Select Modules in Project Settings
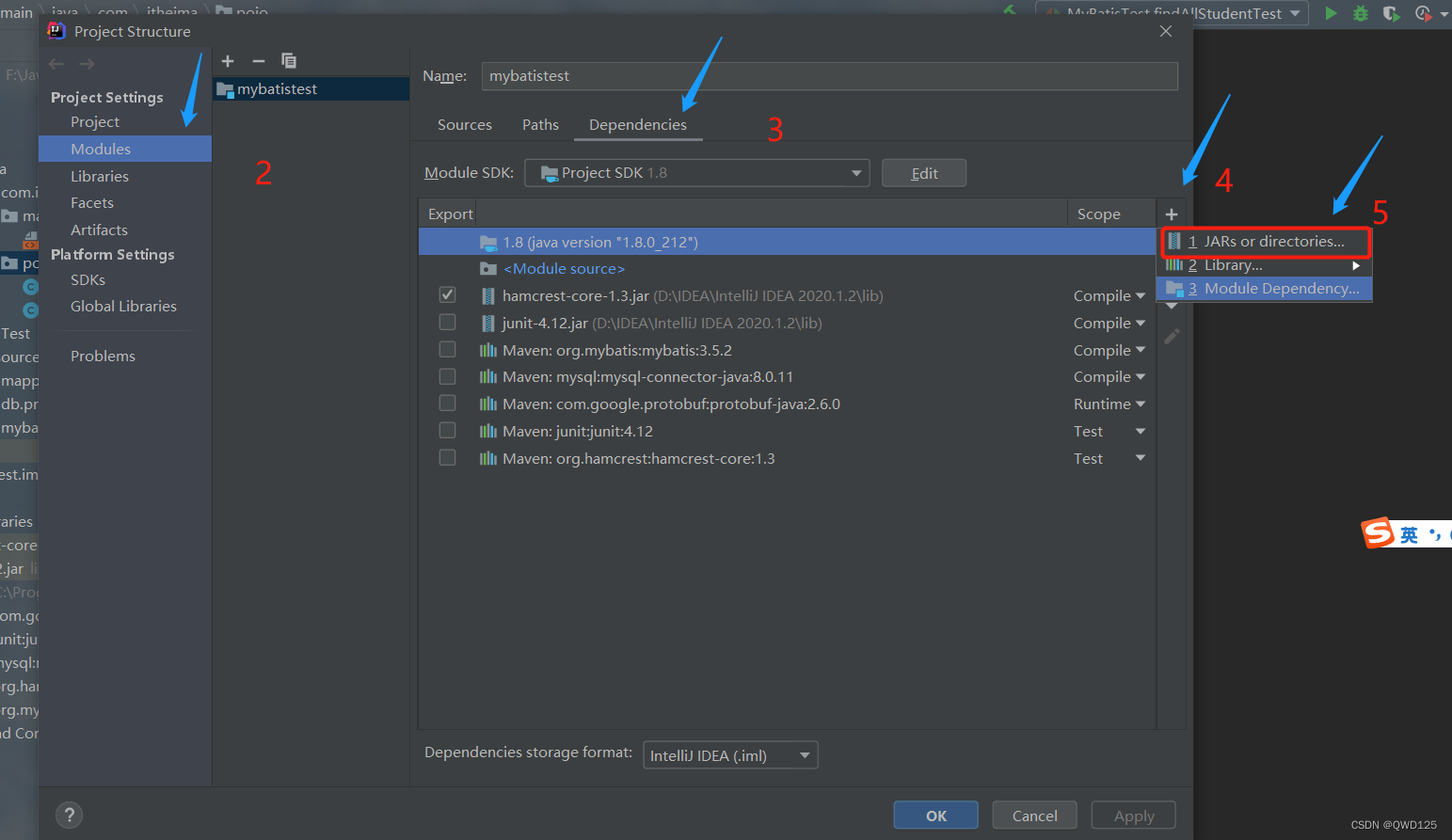Screen dimensions: 1452x840 tap(125, 149)
